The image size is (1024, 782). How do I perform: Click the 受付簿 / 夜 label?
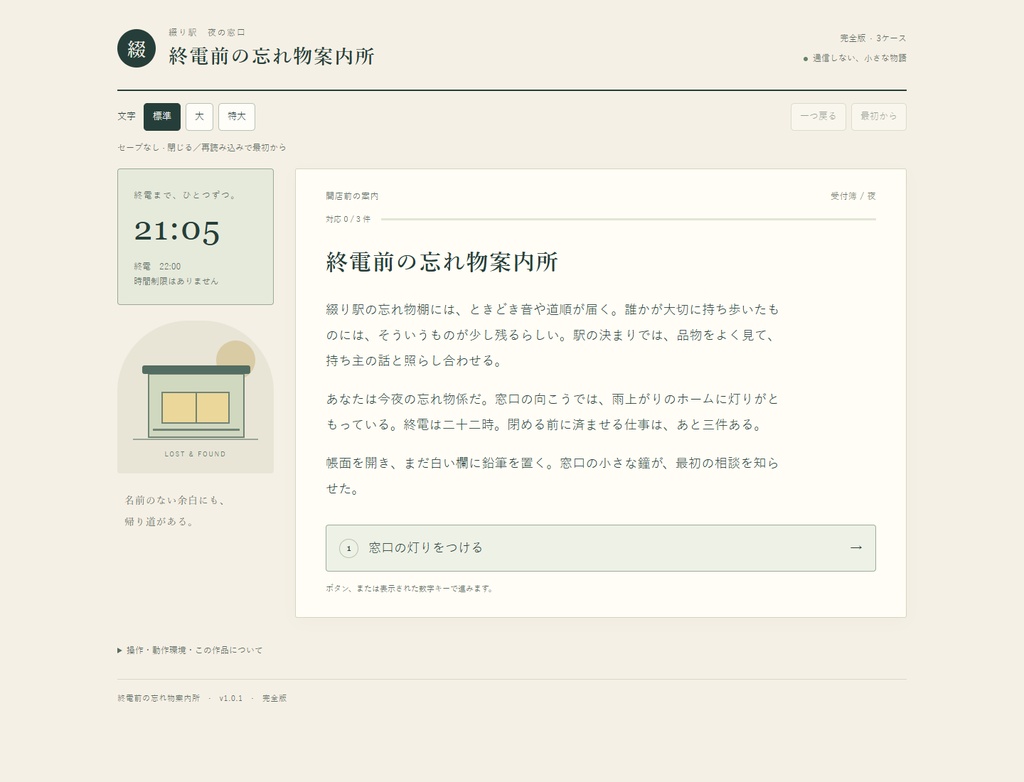click(853, 196)
